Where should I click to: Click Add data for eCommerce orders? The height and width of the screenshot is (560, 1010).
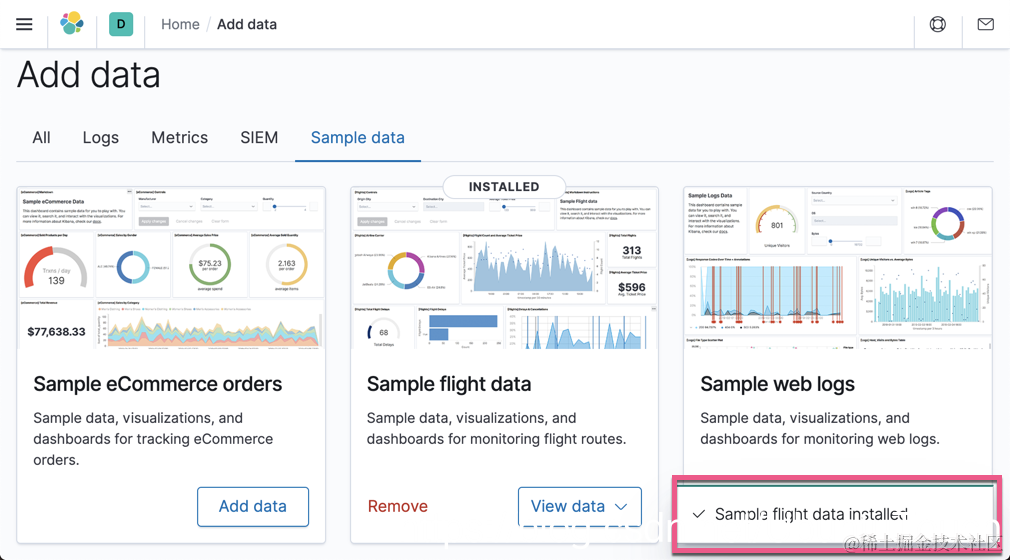253,506
